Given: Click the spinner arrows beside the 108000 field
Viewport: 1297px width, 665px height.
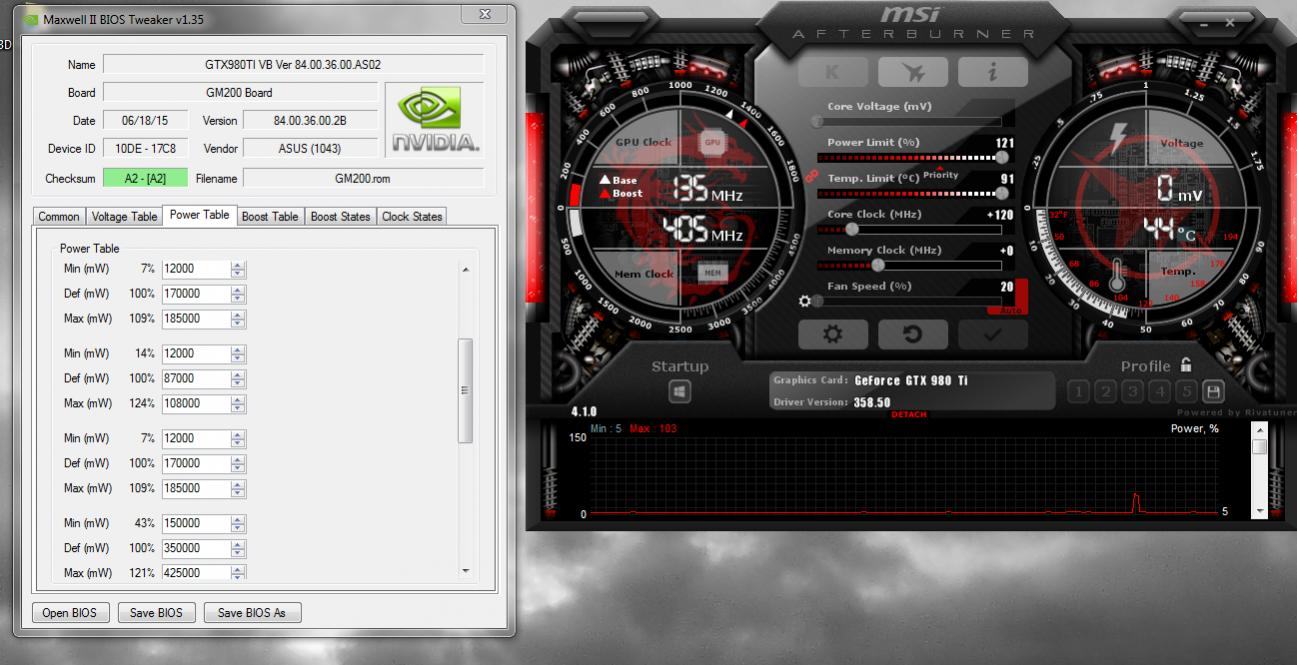Looking at the screenshot, I should tap(238, 404).
